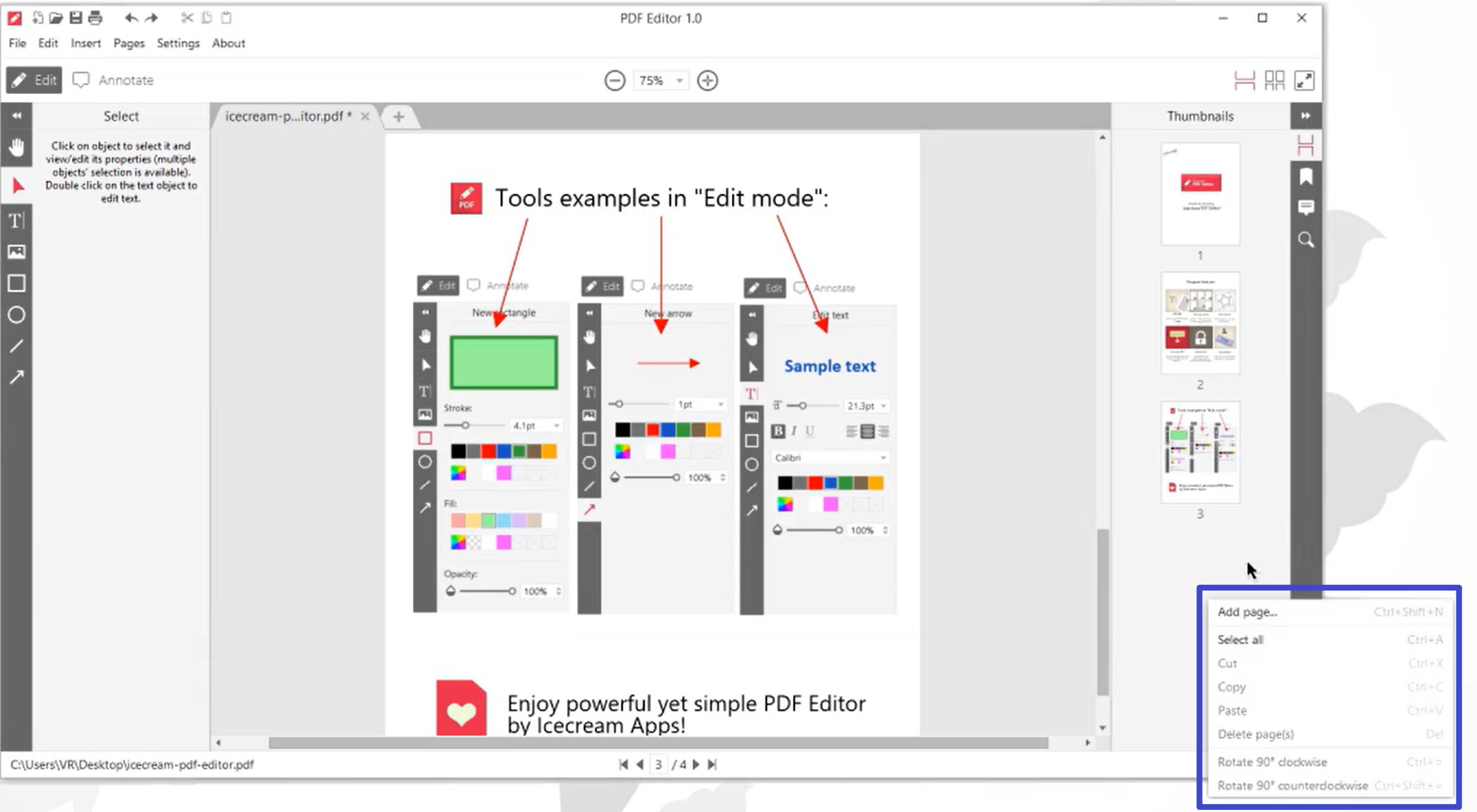The image size is (1477, 812).
Task: Go to first page button
Action: click(623, 765)
